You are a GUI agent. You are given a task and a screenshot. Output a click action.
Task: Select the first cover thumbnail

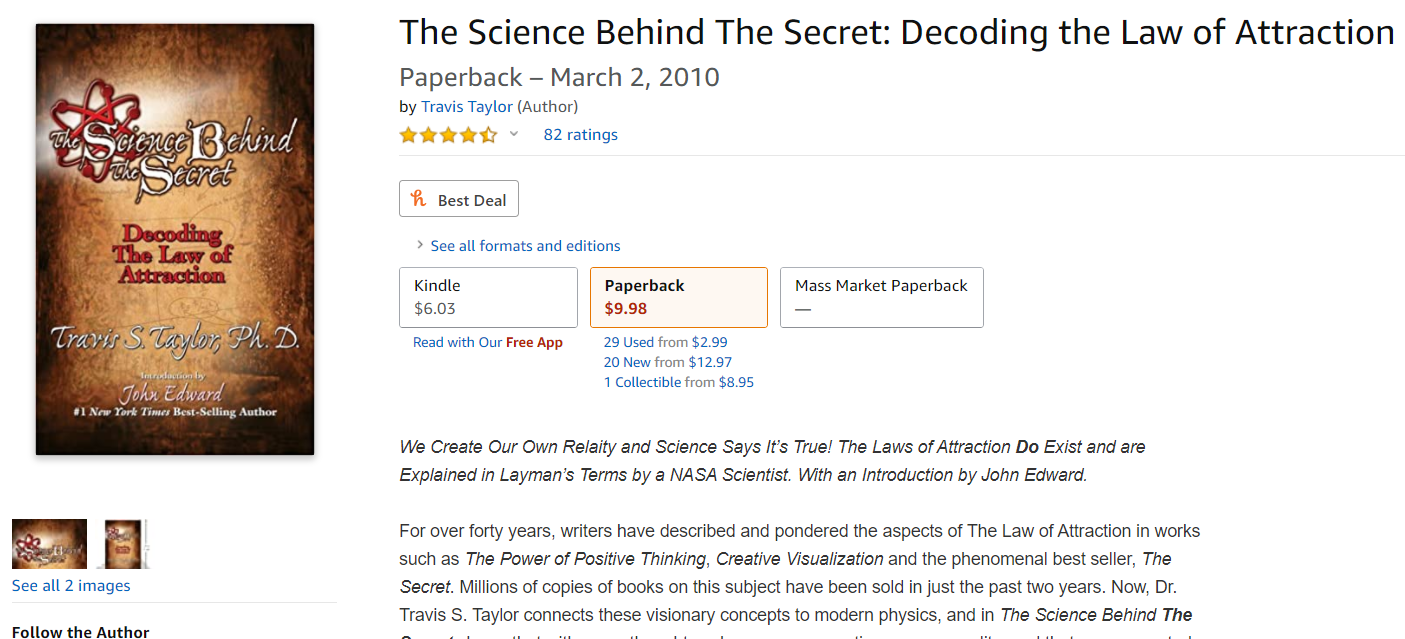[49, 544]
